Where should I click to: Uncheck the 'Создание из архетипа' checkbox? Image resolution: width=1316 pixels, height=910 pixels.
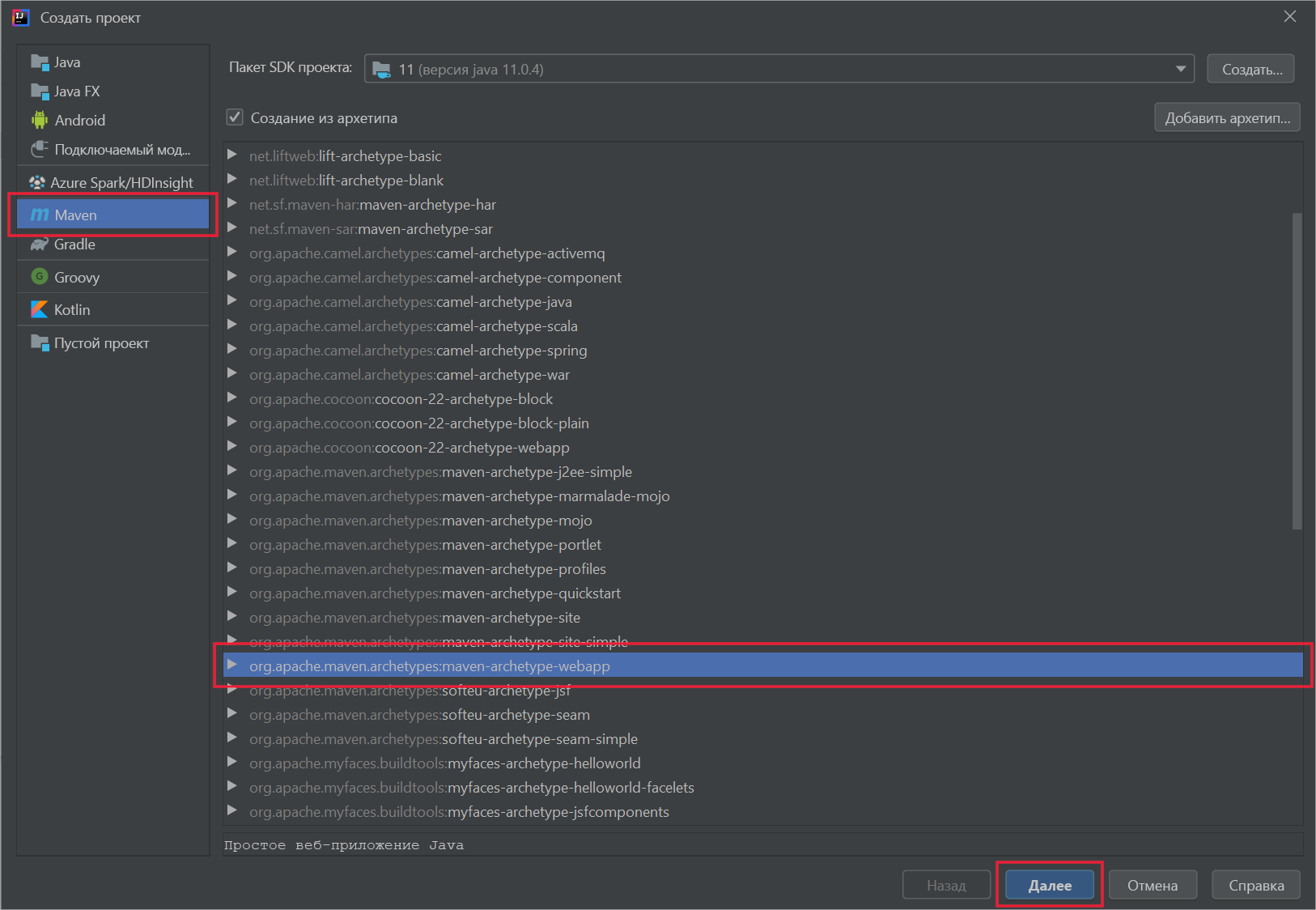coord(235,117)
